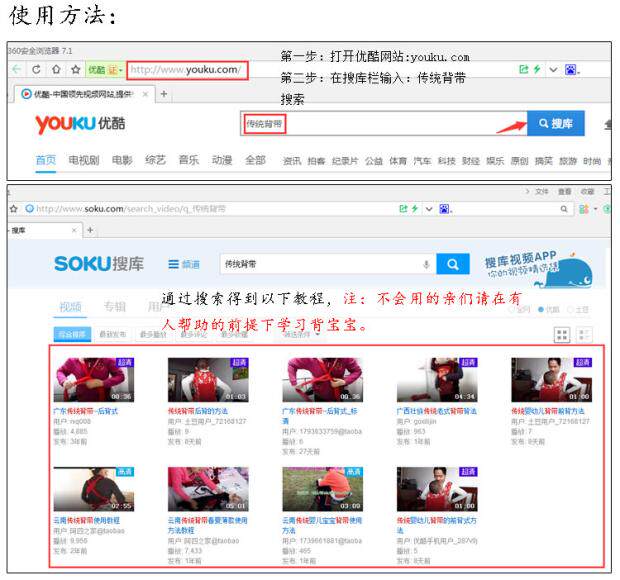This screenshot has width=620, height=580.
Task: Click the back arrow in the 360 browser toolbar
Action: [16, 70]
